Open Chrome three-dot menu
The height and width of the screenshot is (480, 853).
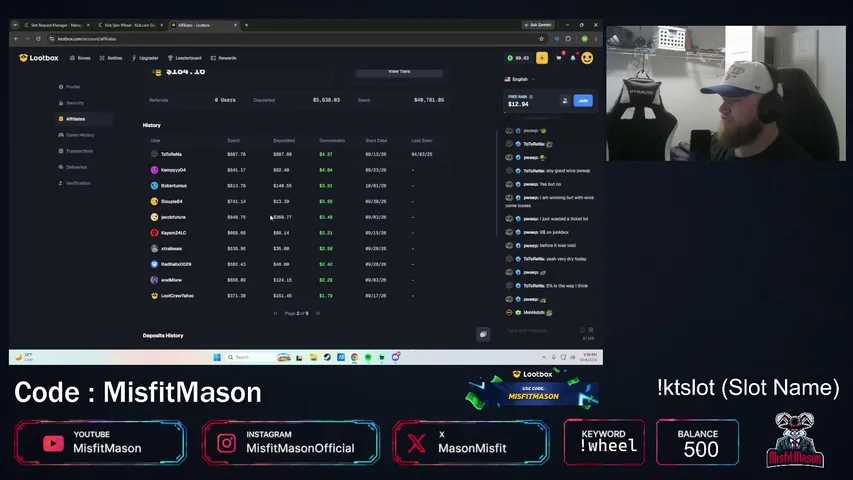coord(596,39)
